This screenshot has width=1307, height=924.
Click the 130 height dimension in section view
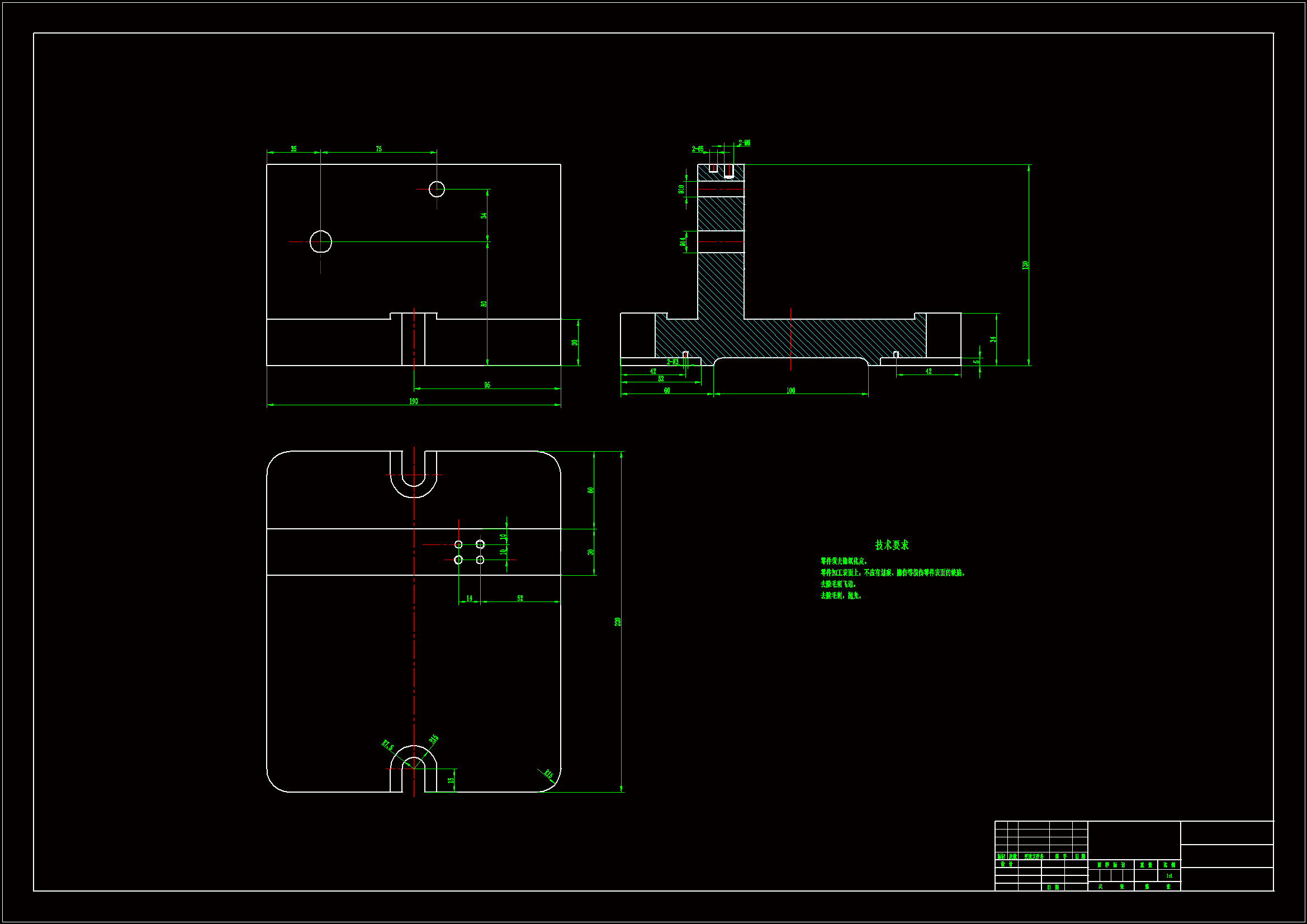1025,266
